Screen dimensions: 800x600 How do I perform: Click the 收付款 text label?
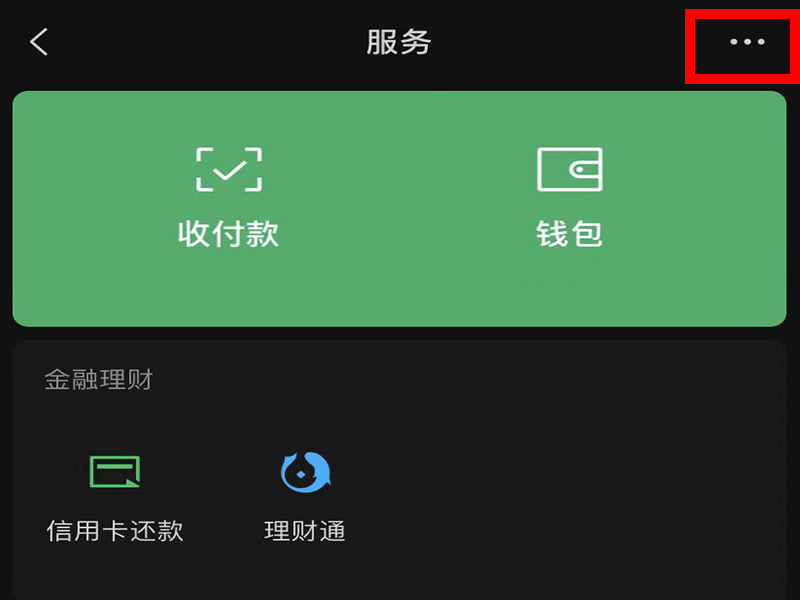click(x=229, y=234)
